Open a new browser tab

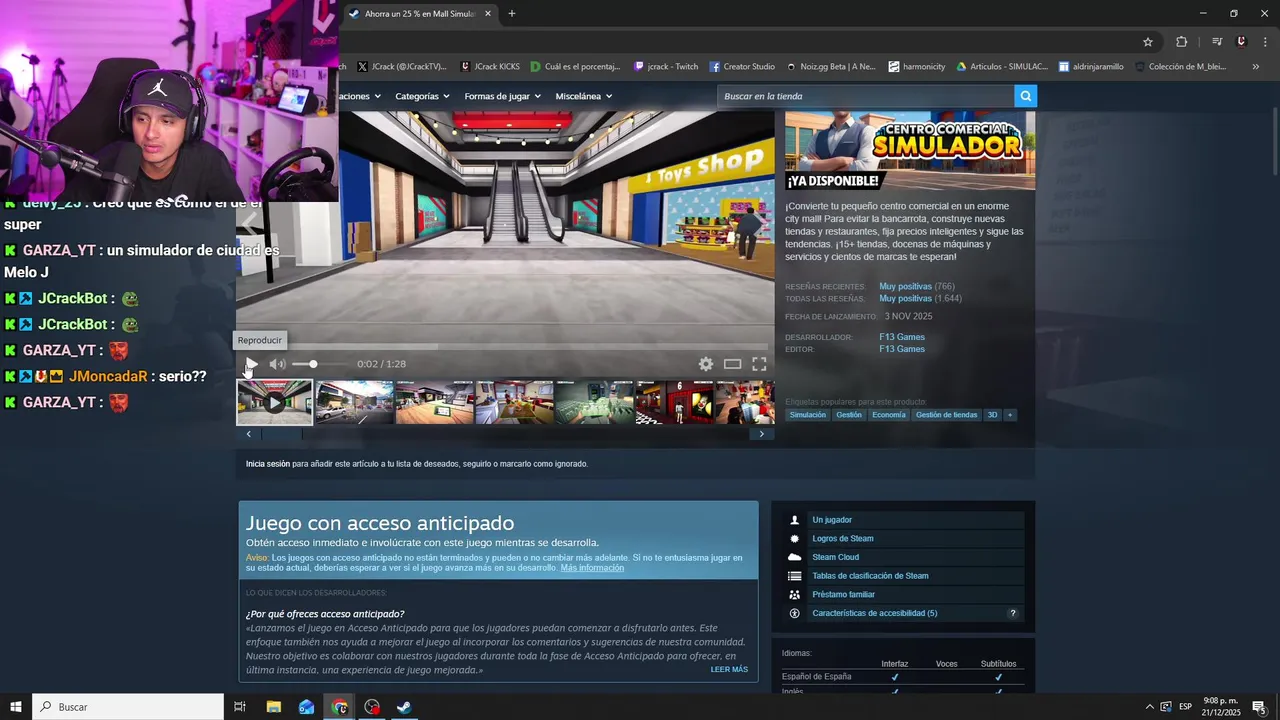(512, 14)
